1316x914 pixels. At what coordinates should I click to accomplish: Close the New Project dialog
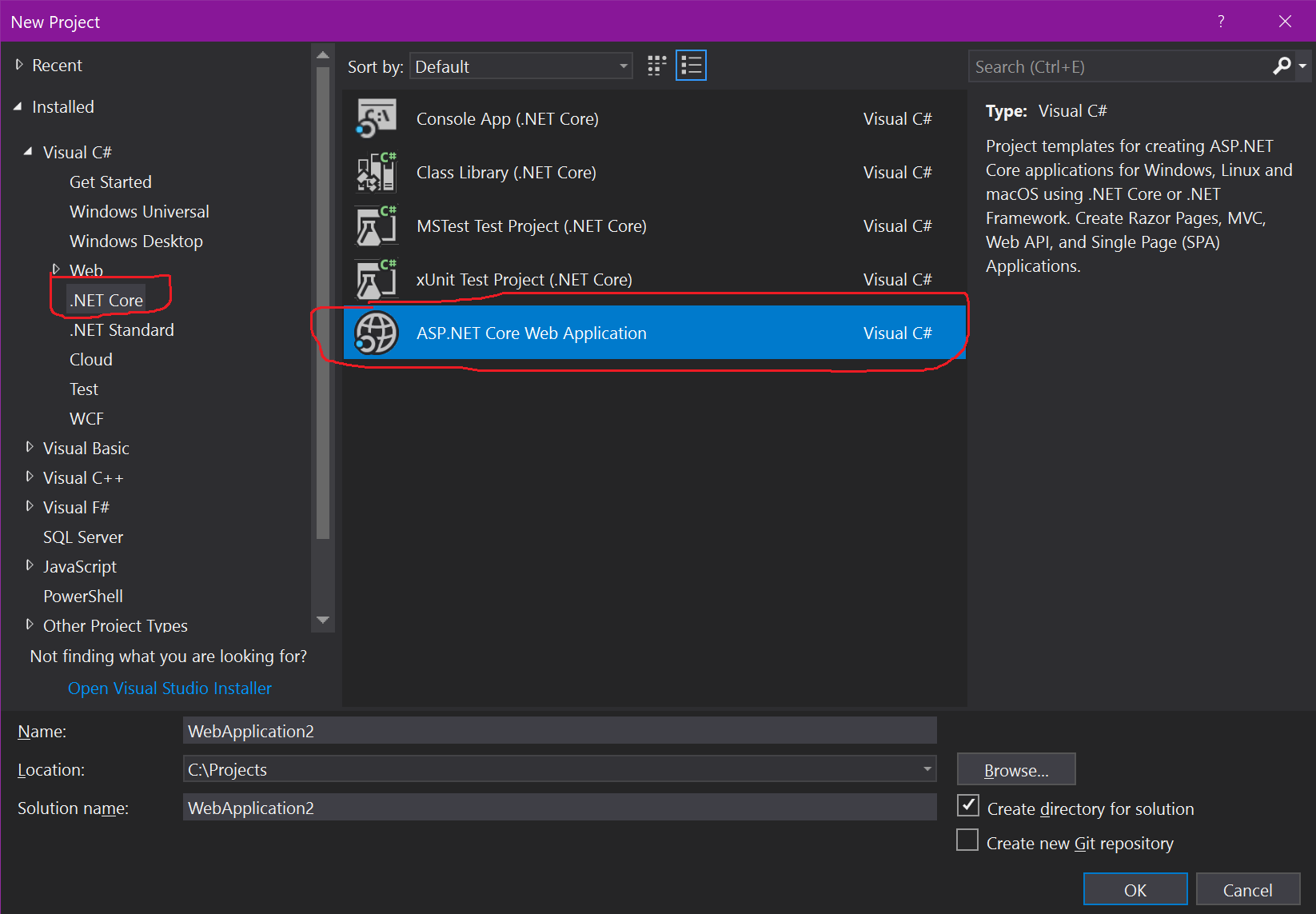pyautogui.click(x=1285, y=22)
